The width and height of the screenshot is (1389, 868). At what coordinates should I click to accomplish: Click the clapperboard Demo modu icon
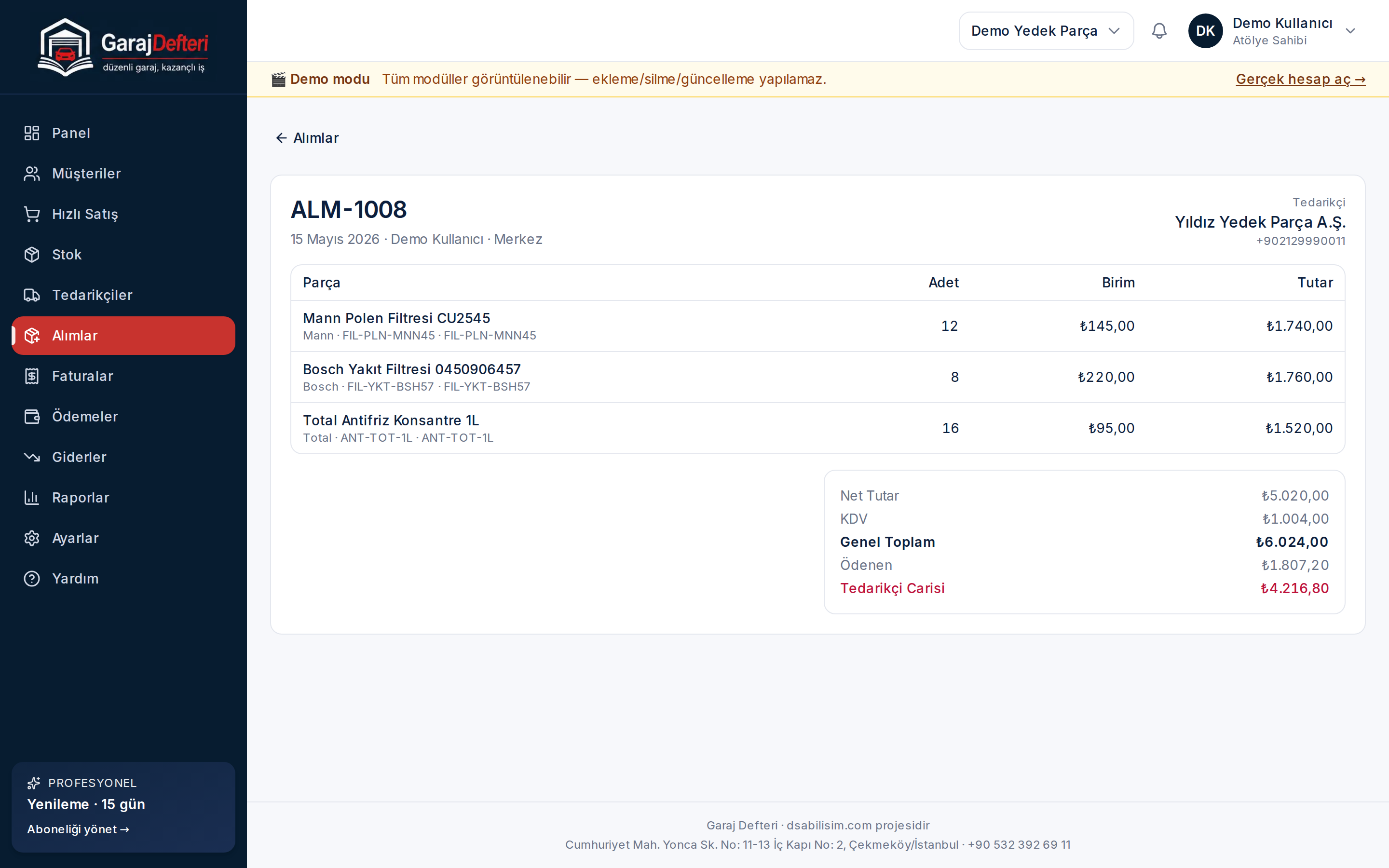278,79
